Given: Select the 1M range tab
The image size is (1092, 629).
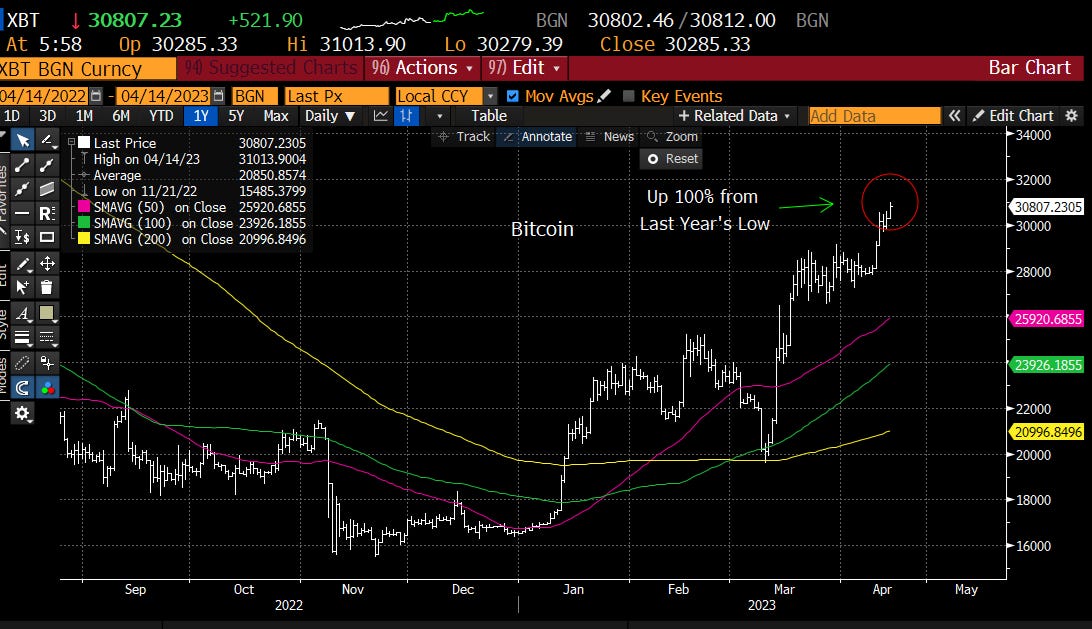Looking at the screenshot, I should [x=84, y=116].
